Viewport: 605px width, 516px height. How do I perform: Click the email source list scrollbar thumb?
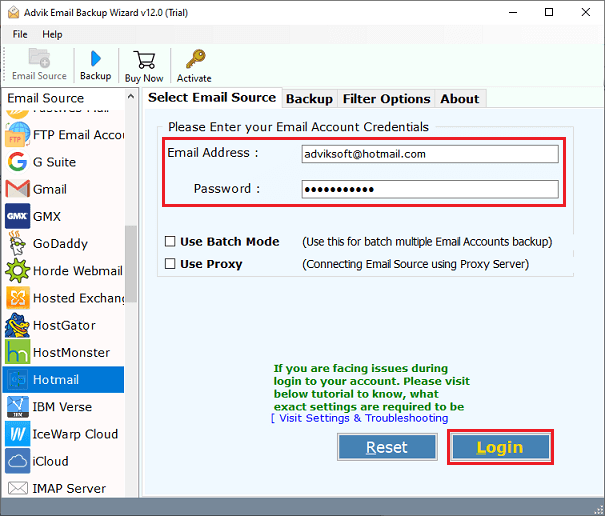coord(131,264)
